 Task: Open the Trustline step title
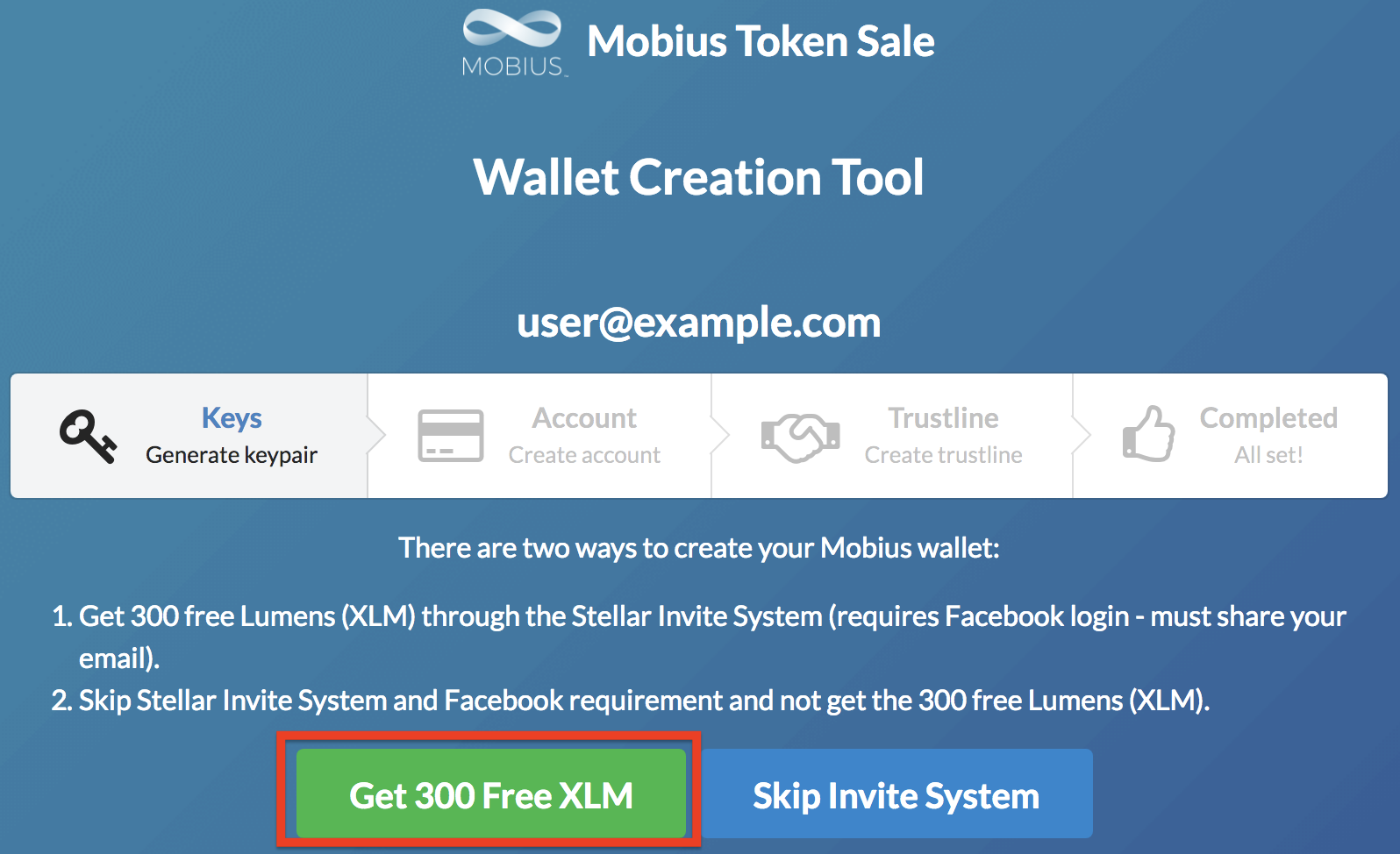coord(943,418)
